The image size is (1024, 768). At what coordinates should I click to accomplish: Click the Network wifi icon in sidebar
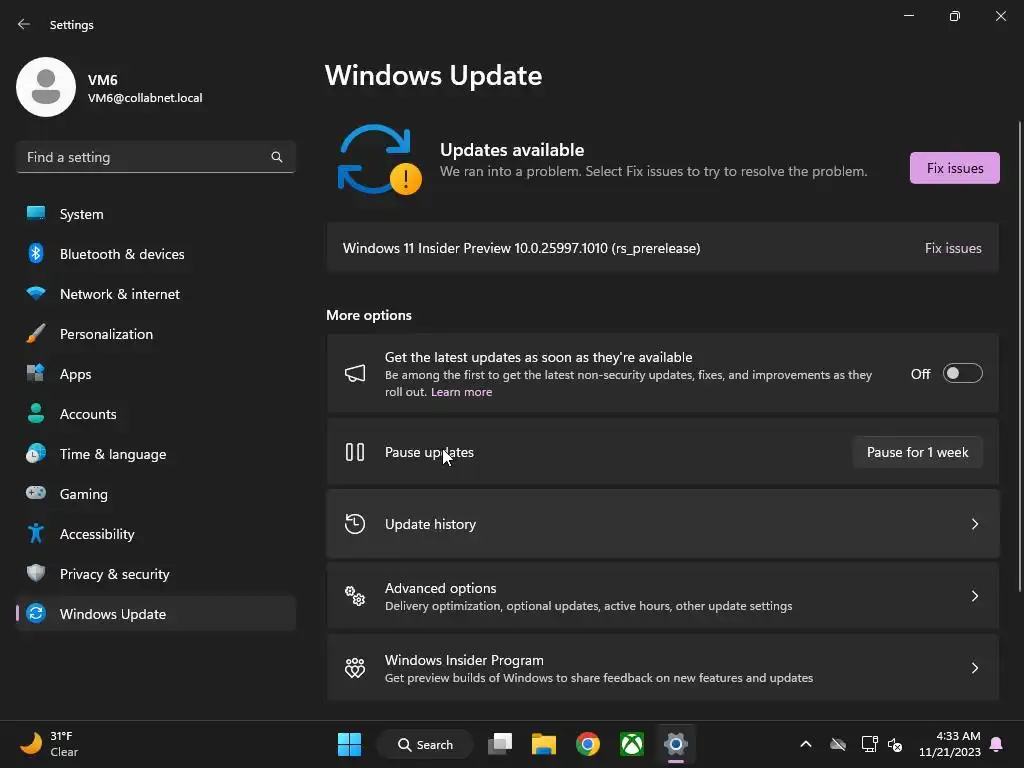pos(36,293)
